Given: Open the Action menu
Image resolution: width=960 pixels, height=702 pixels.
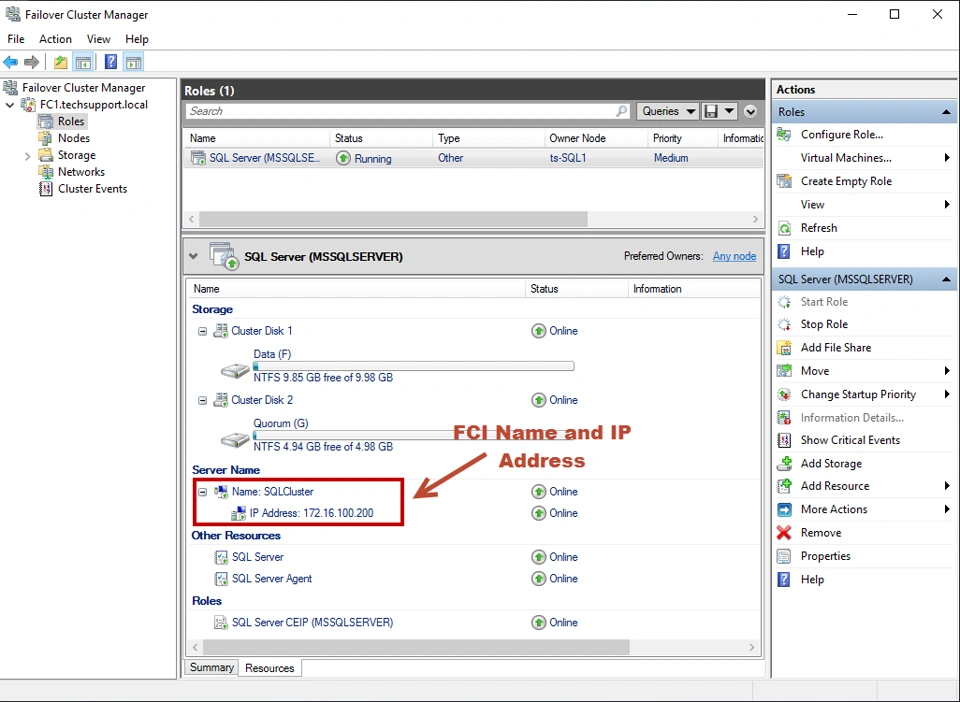Looking at the screenshot, I should tap(55, 39).
